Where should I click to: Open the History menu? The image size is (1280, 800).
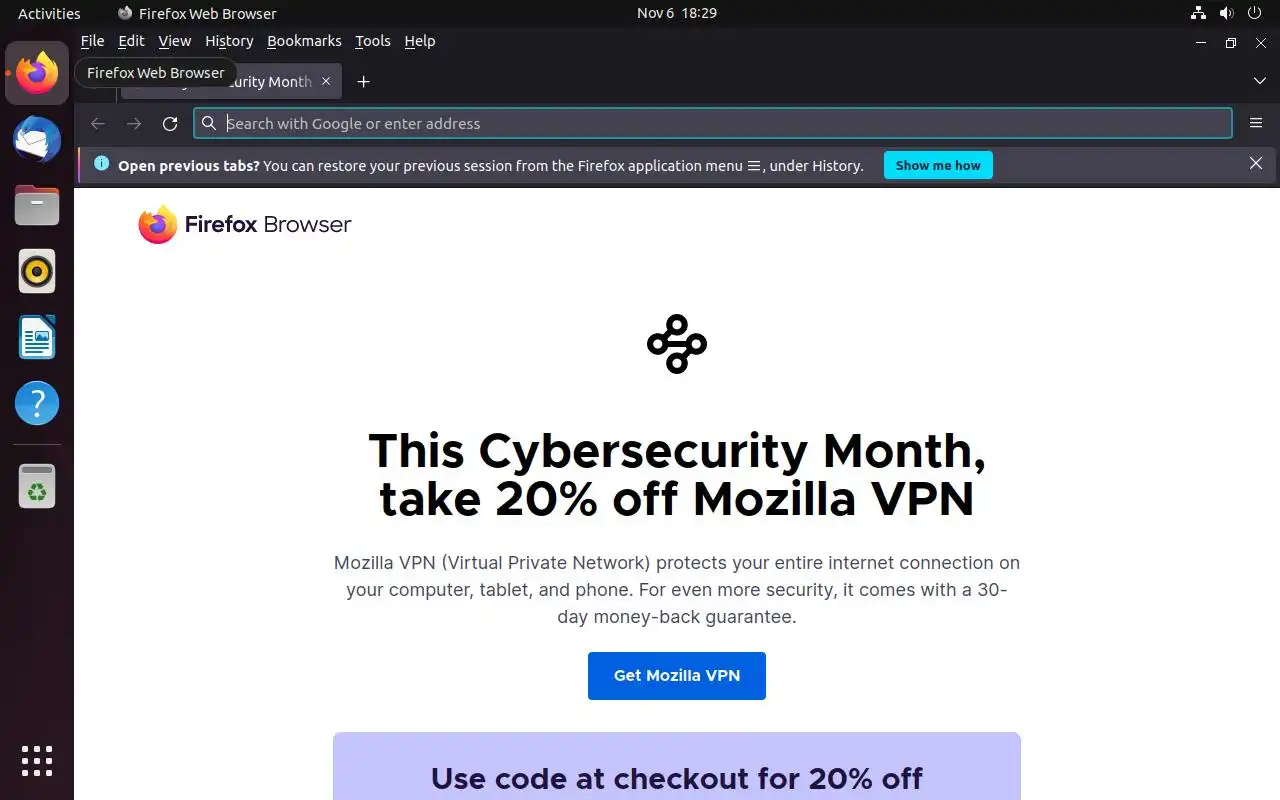(229, 41)
